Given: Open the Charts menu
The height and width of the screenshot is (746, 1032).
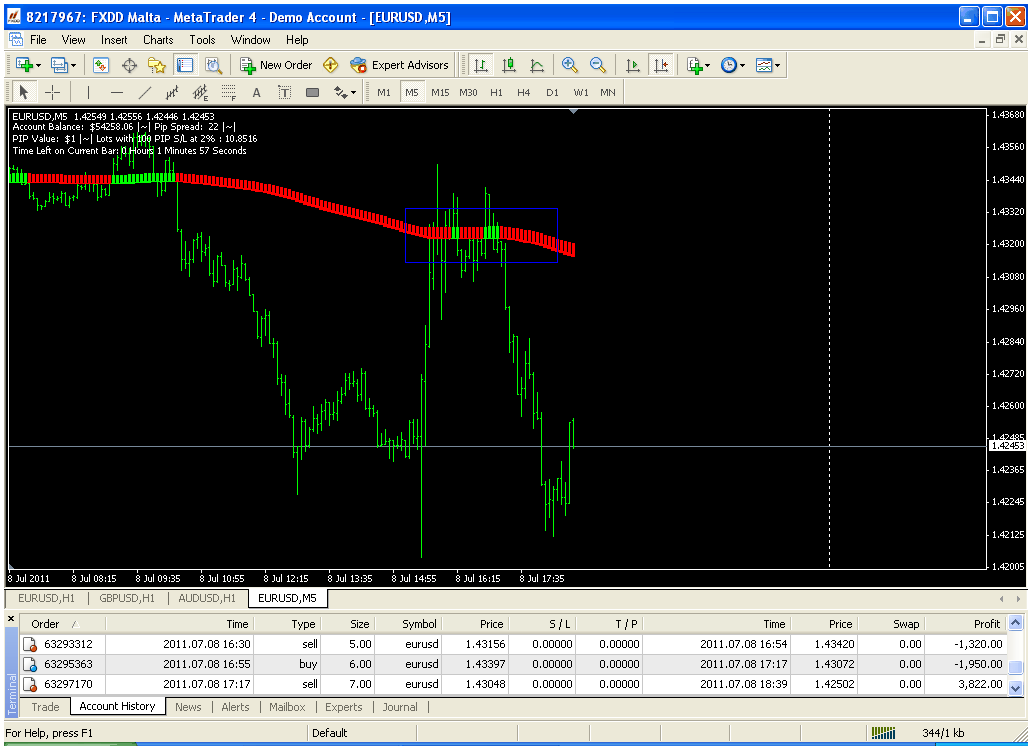Looking at the screenshot, I should 158,40.
